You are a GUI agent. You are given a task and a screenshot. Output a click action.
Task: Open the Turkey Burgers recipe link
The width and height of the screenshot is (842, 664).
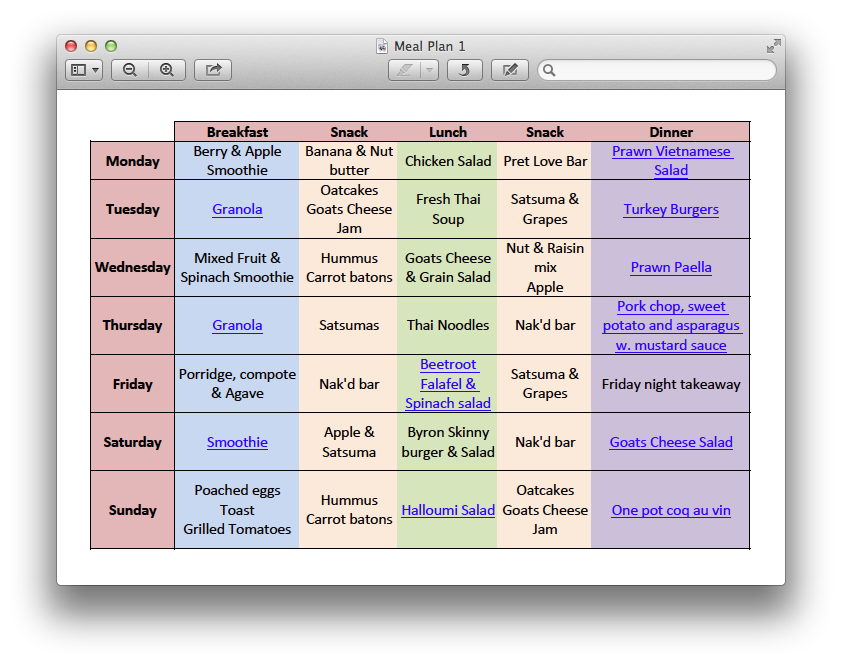(x=671, y=209)
